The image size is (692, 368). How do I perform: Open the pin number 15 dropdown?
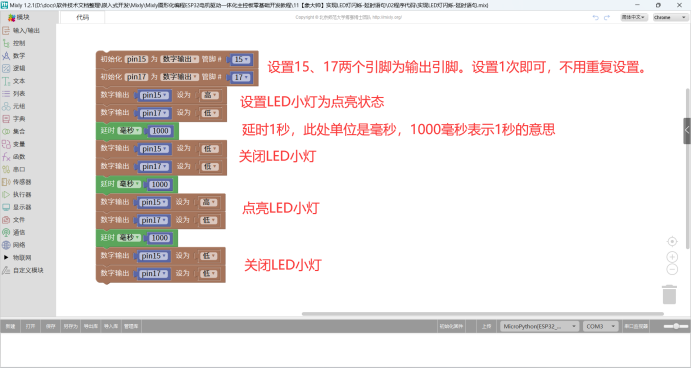[241, 60]
